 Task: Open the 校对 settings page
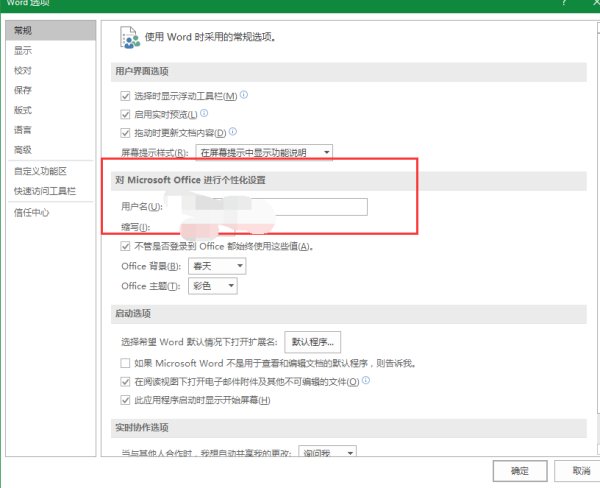point(51,70)
